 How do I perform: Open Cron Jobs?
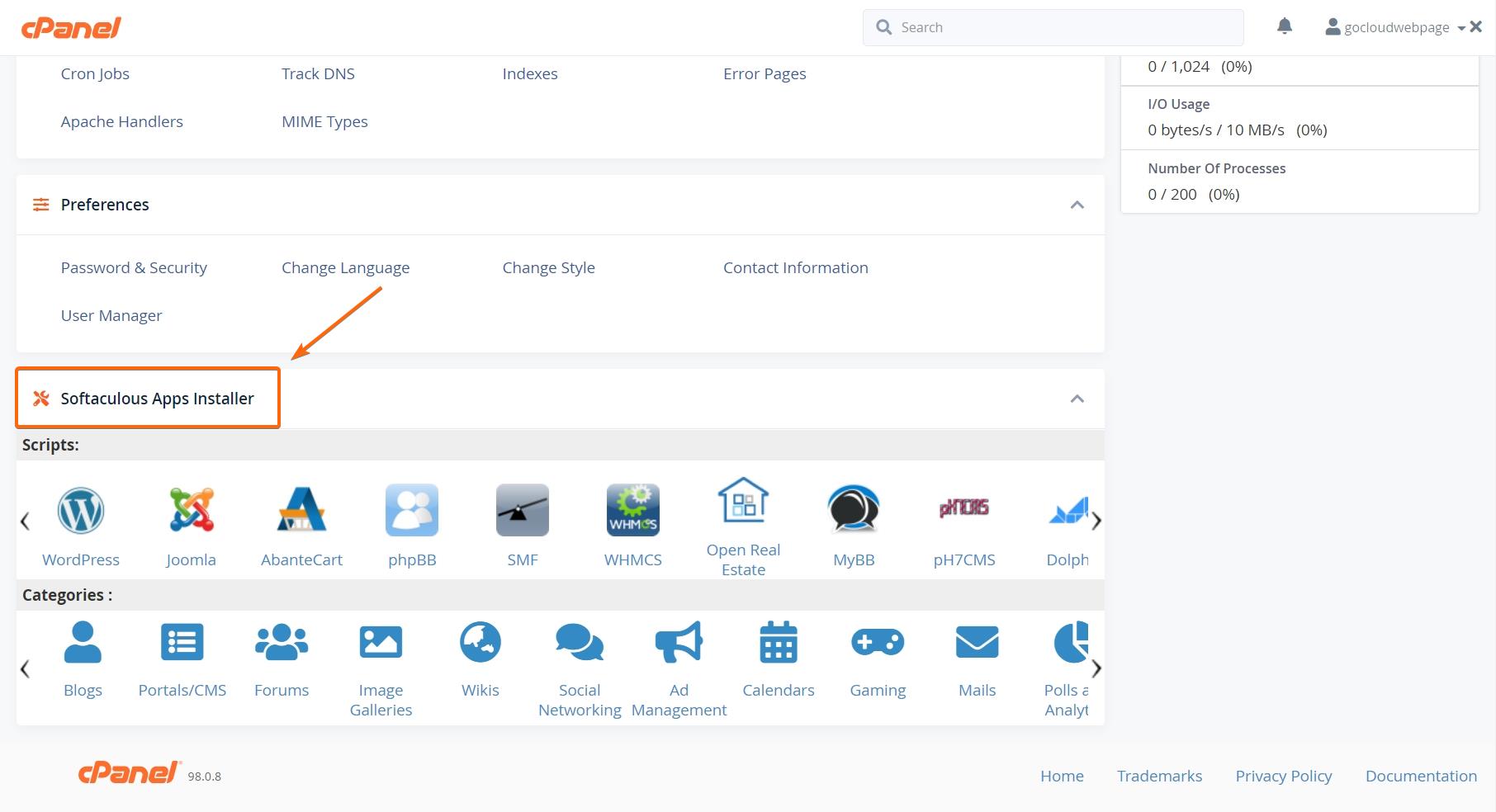click(x=95, y=73)
